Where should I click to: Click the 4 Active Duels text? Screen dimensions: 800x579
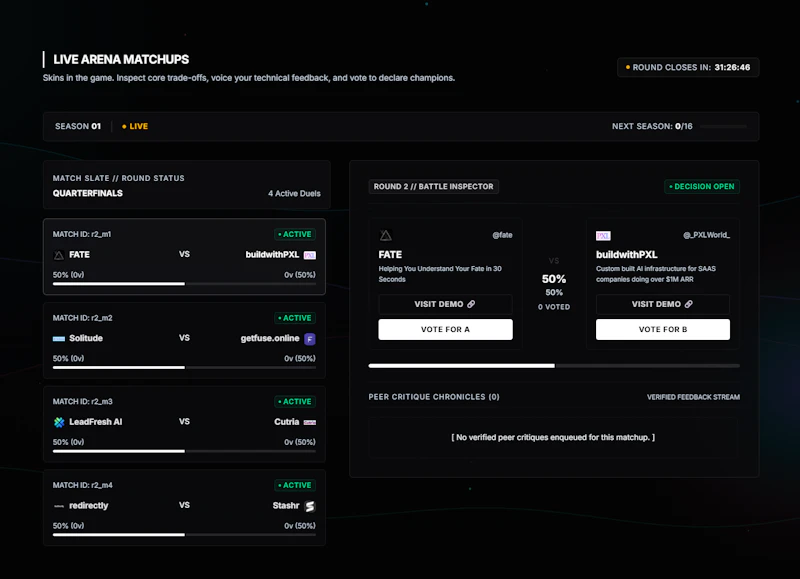tap(294, 194)
